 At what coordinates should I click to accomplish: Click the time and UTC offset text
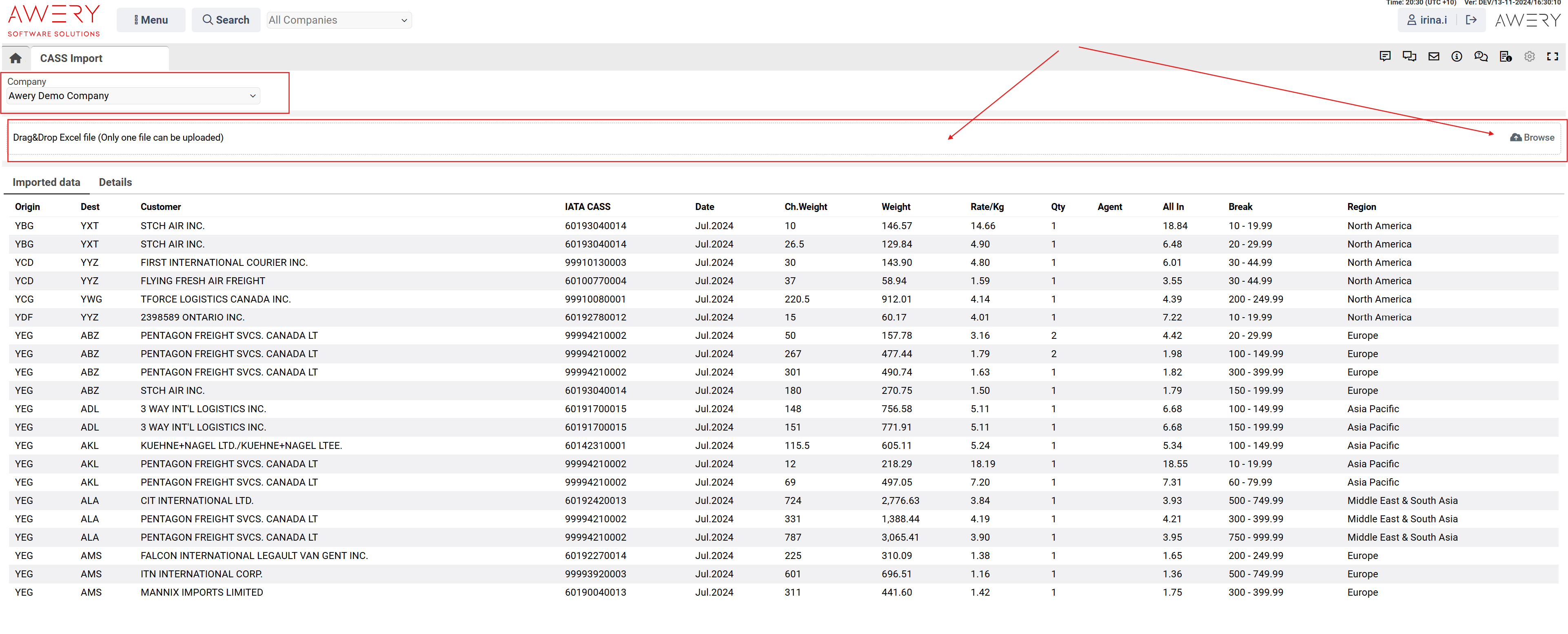point(1421,3)
